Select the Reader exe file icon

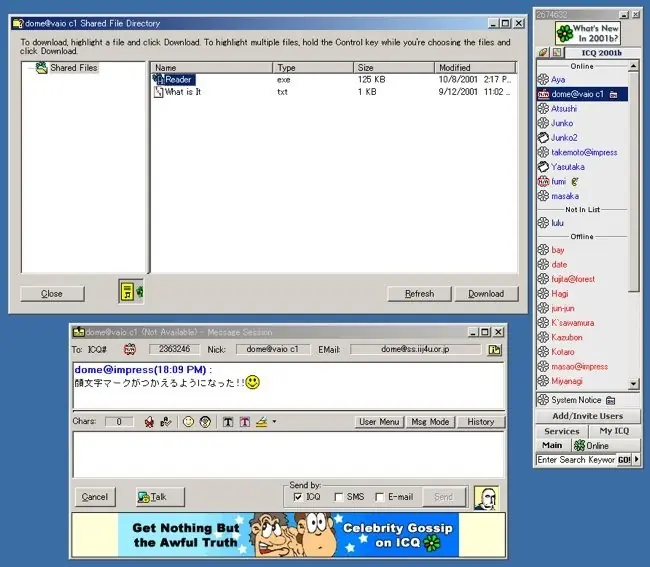point(158,80)
